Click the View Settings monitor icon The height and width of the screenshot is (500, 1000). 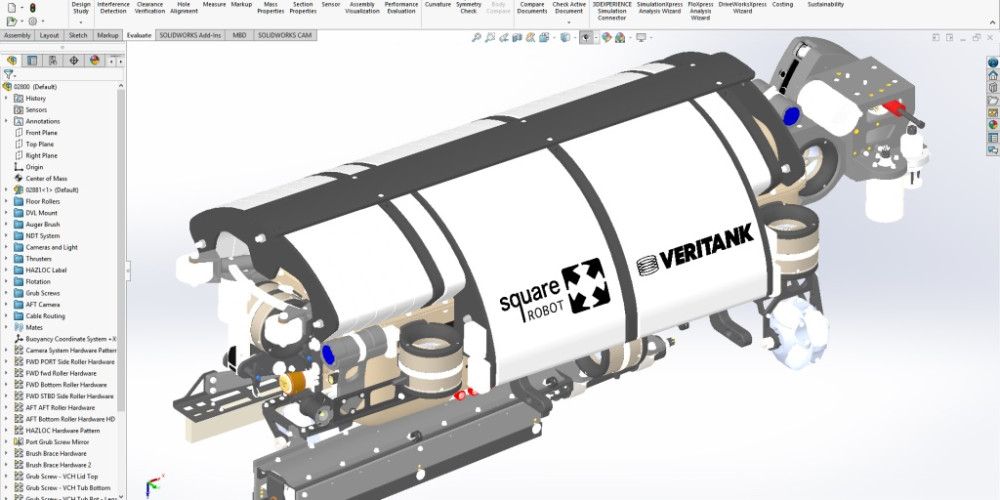click(640, 38)
